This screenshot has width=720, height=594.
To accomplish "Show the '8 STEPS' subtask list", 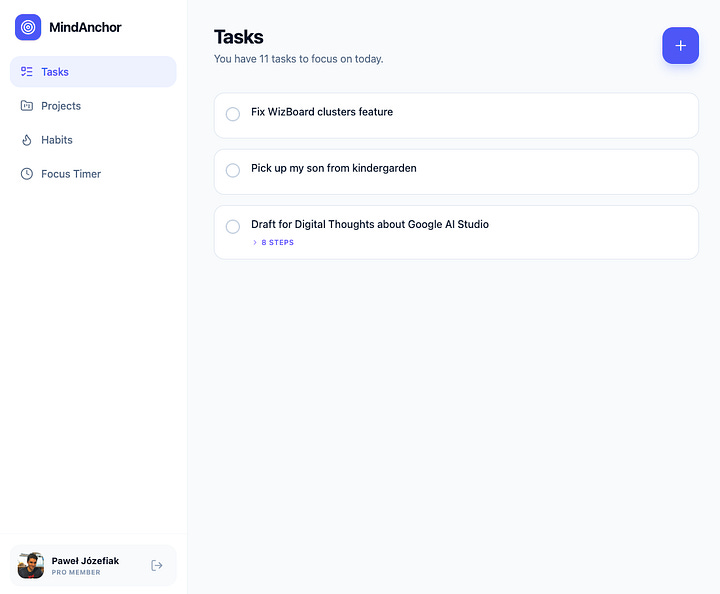I will click(277, 243).
